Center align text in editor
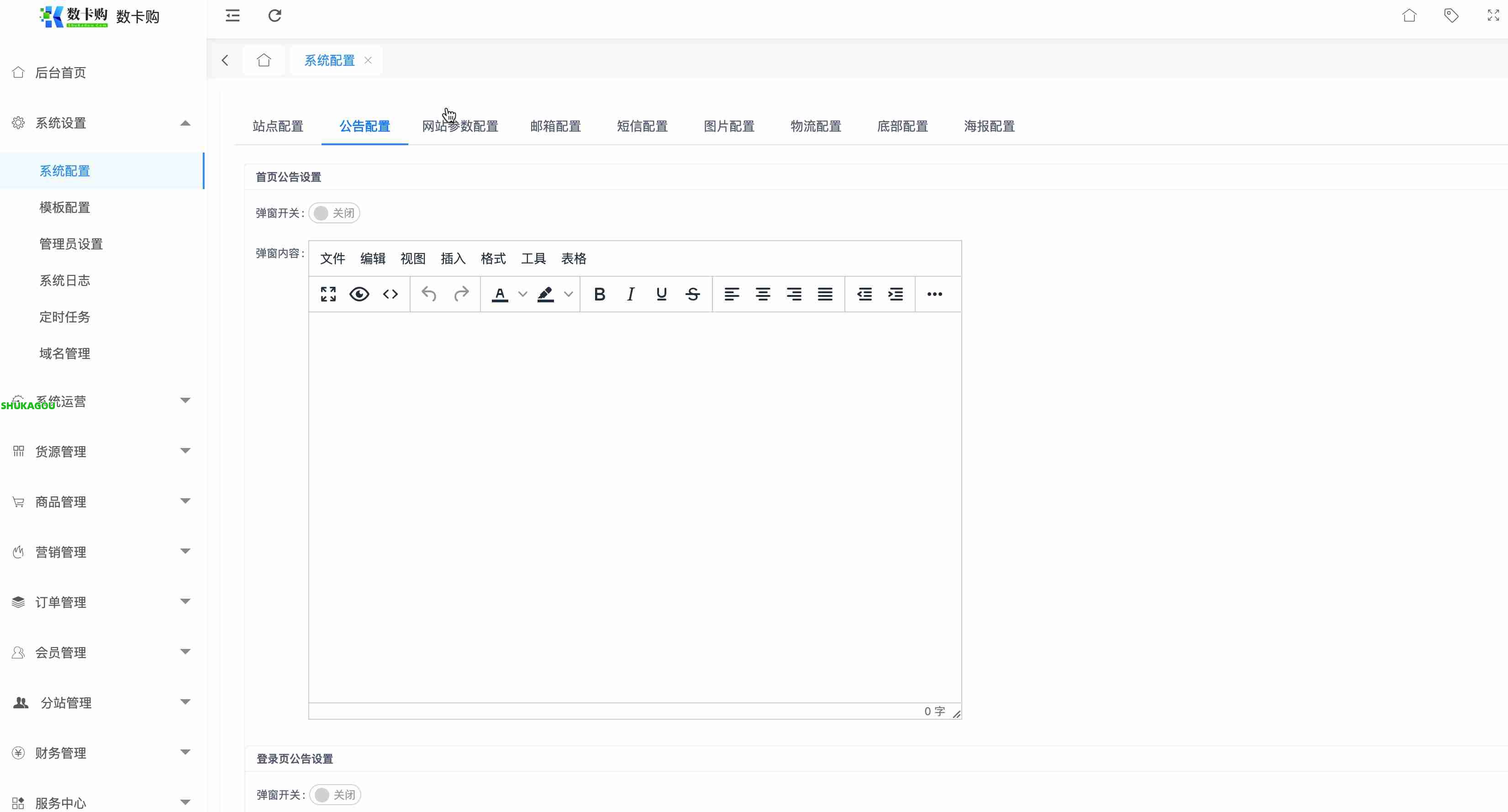The image size is (1508, 812). [x=762, y=294]
